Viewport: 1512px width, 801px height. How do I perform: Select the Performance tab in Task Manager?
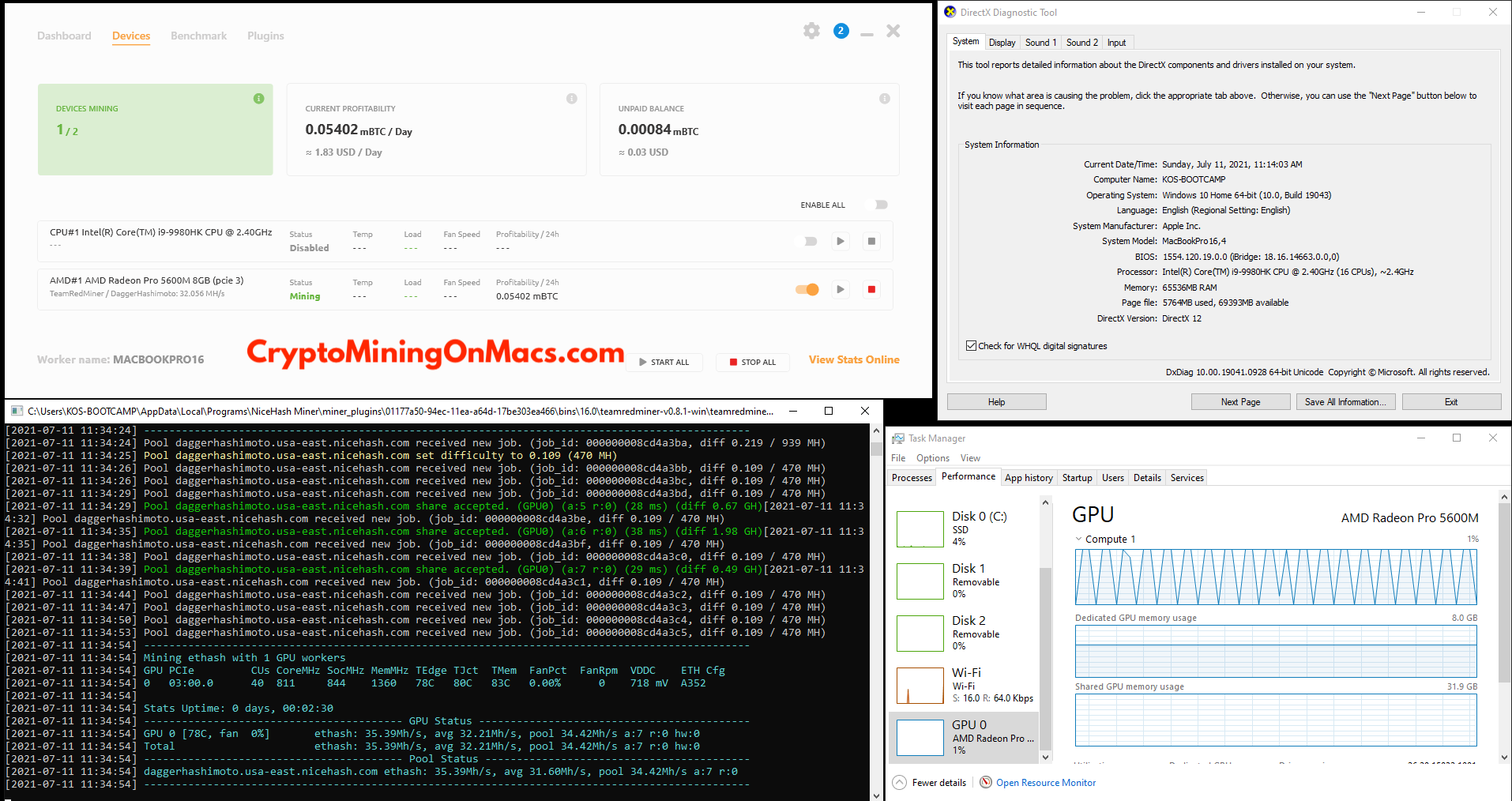969,476
